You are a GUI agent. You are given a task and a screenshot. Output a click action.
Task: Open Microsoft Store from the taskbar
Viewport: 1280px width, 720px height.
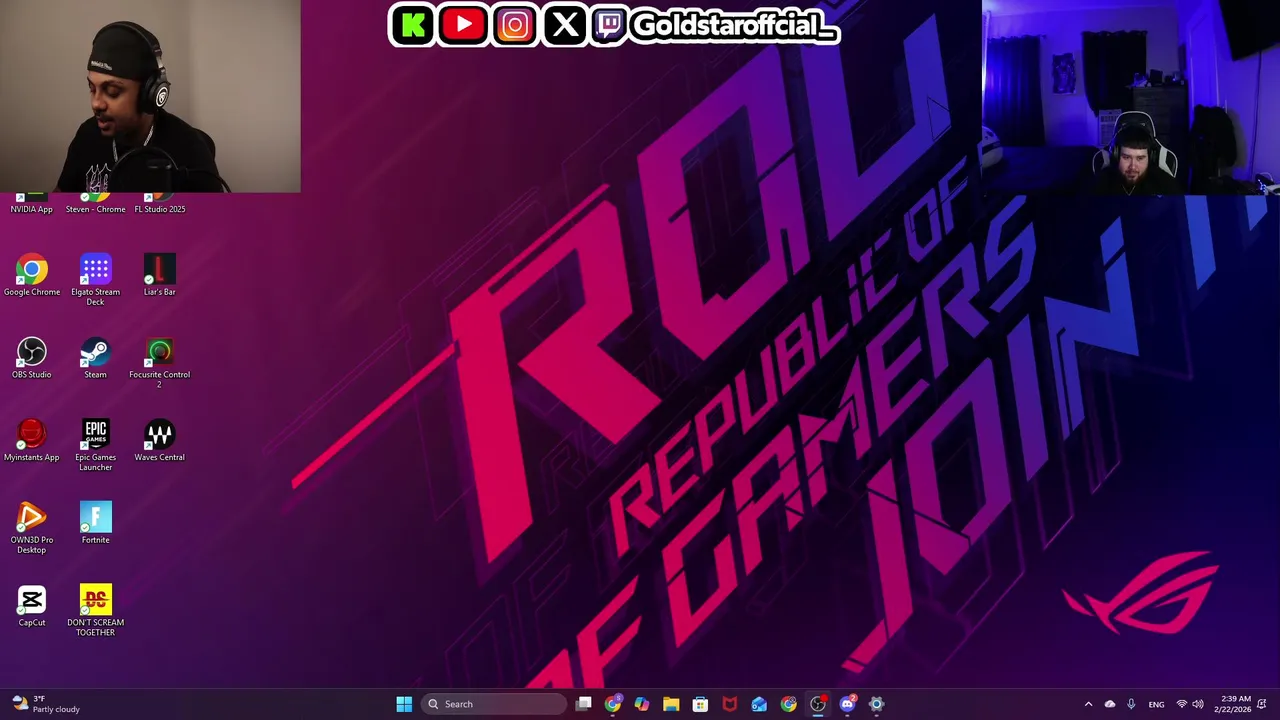coord(700,704)
